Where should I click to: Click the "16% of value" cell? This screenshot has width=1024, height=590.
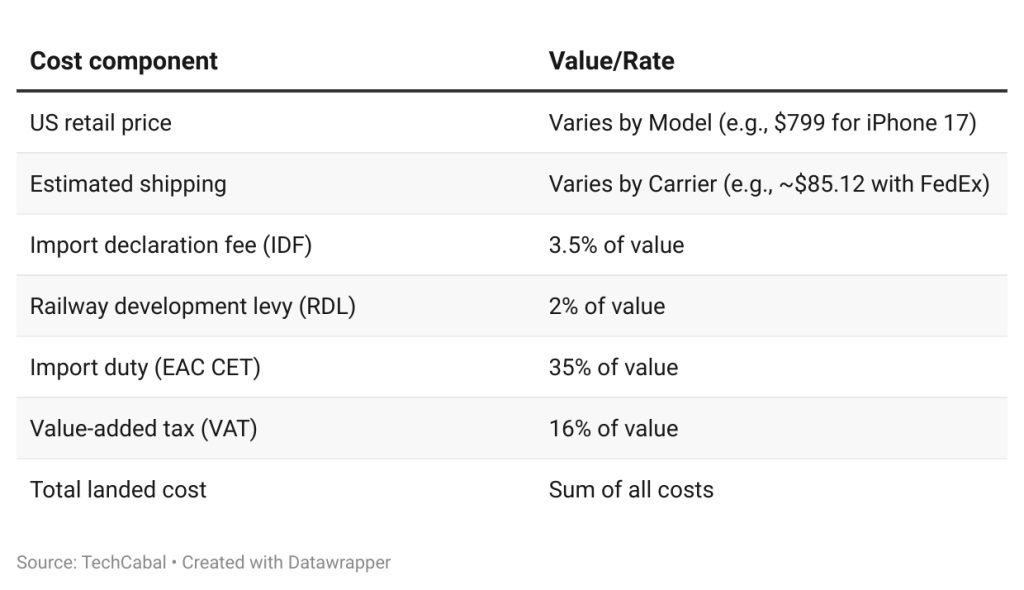tap(613, 428)
